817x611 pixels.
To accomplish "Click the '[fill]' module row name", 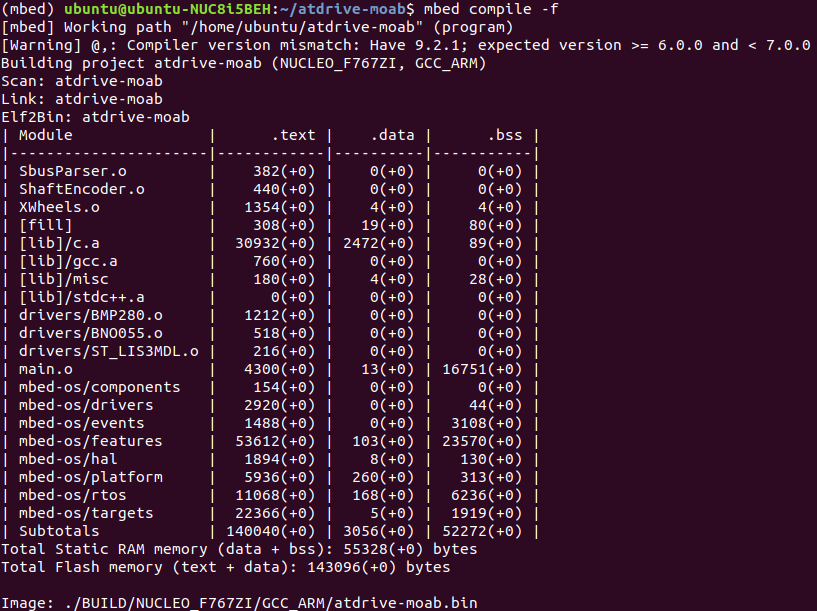I will click(x=46, y=225).
